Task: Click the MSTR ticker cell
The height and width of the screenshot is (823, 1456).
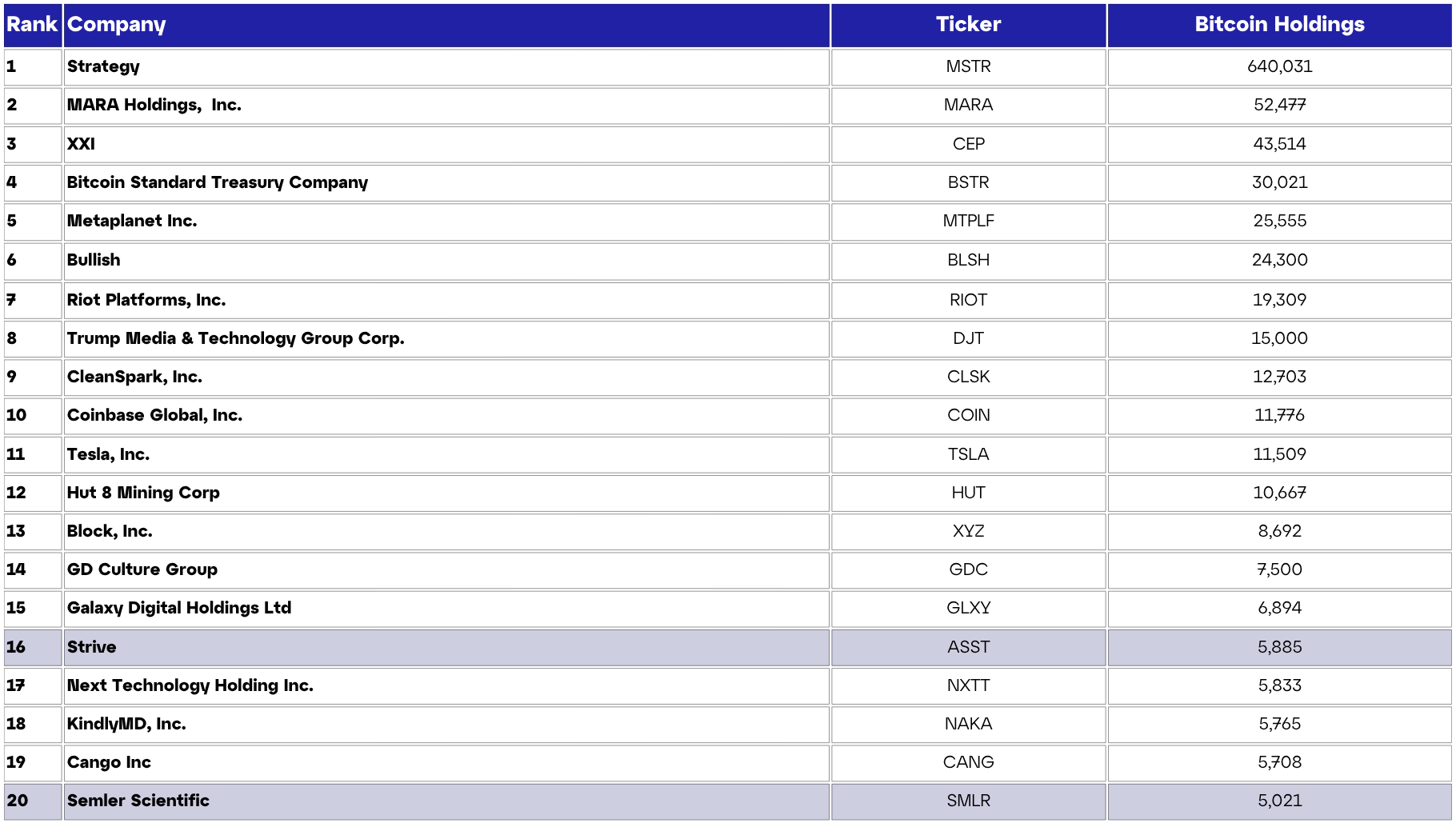Action: point(968,67)
